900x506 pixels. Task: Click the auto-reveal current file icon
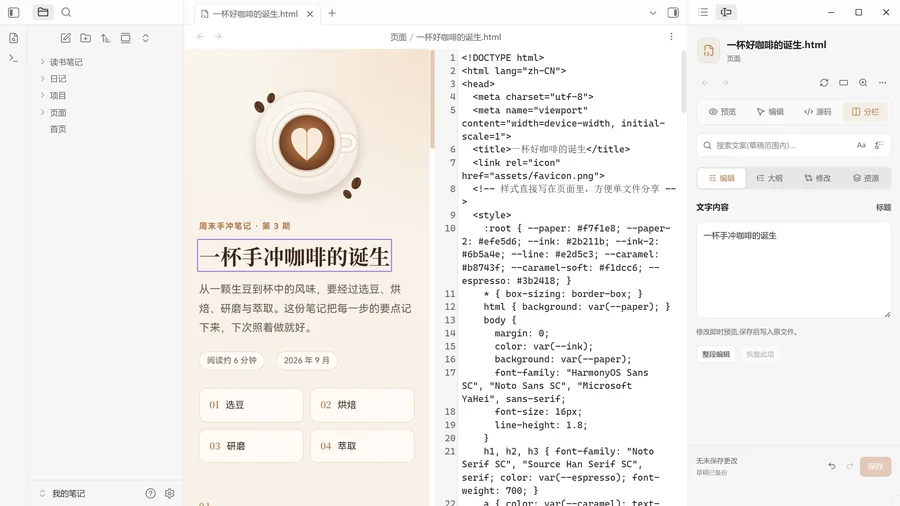coord(126,38)
